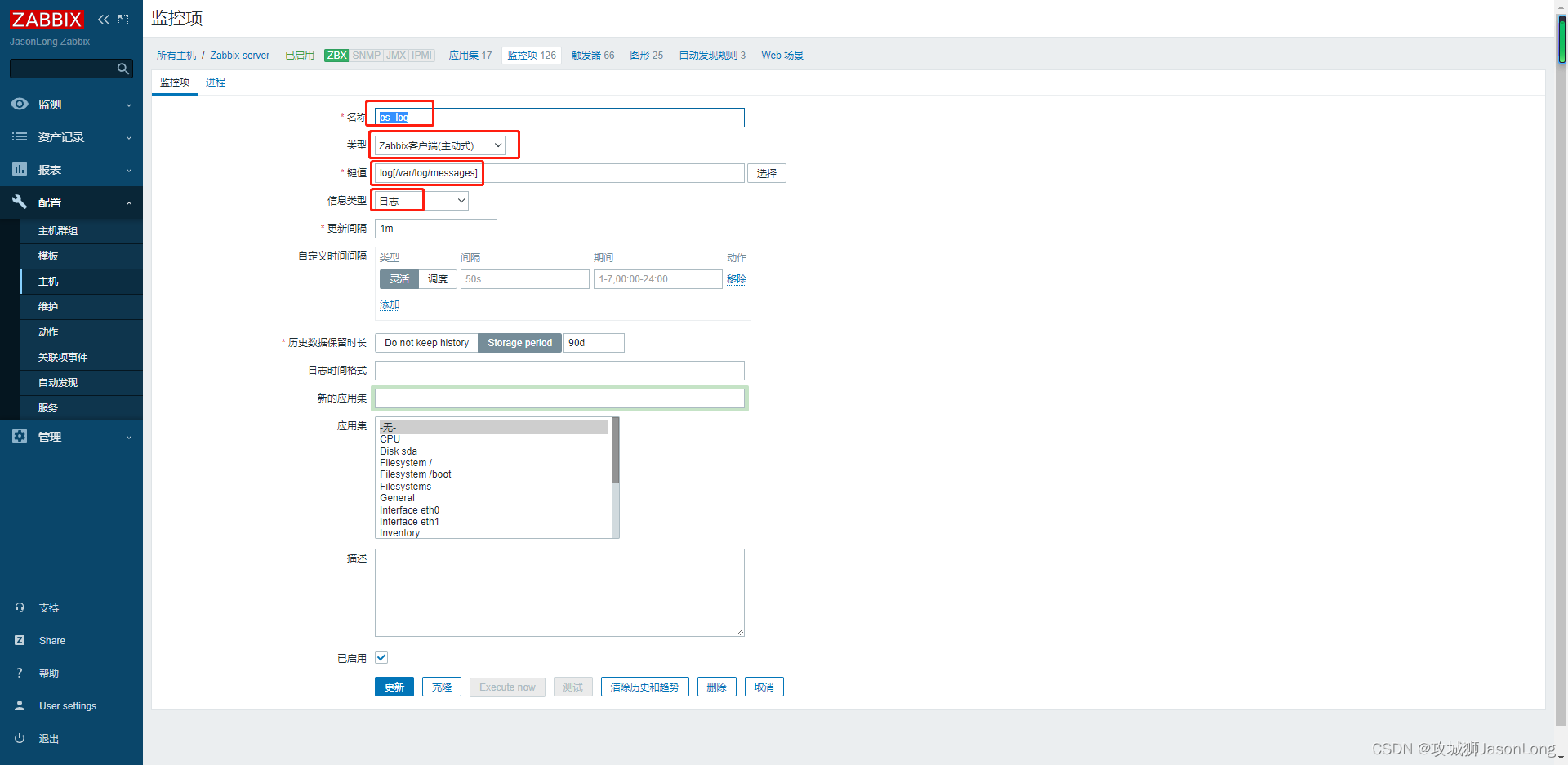Click the bar chart icon for 报表
Viewport: 1568px width, 765px height.
click(20, 170)
